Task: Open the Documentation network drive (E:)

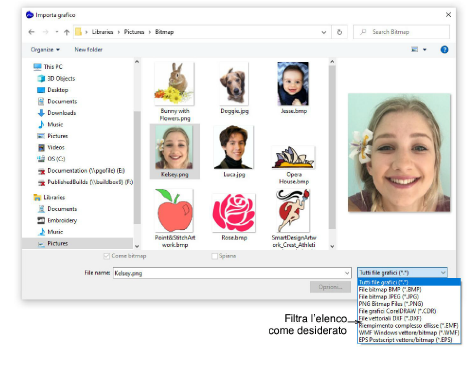Action: click(x=81, y=170)
